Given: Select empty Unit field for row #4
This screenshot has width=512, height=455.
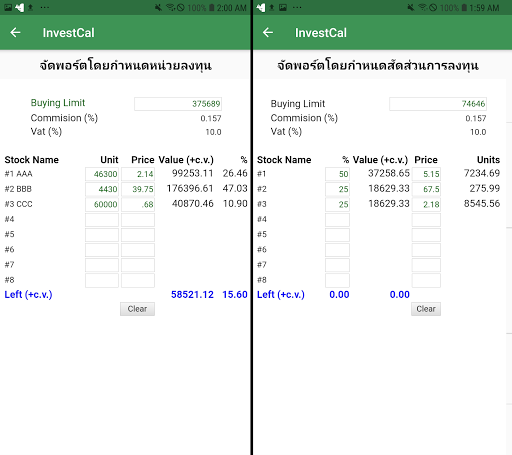Looking at the screenshot, I should (102, 220).
